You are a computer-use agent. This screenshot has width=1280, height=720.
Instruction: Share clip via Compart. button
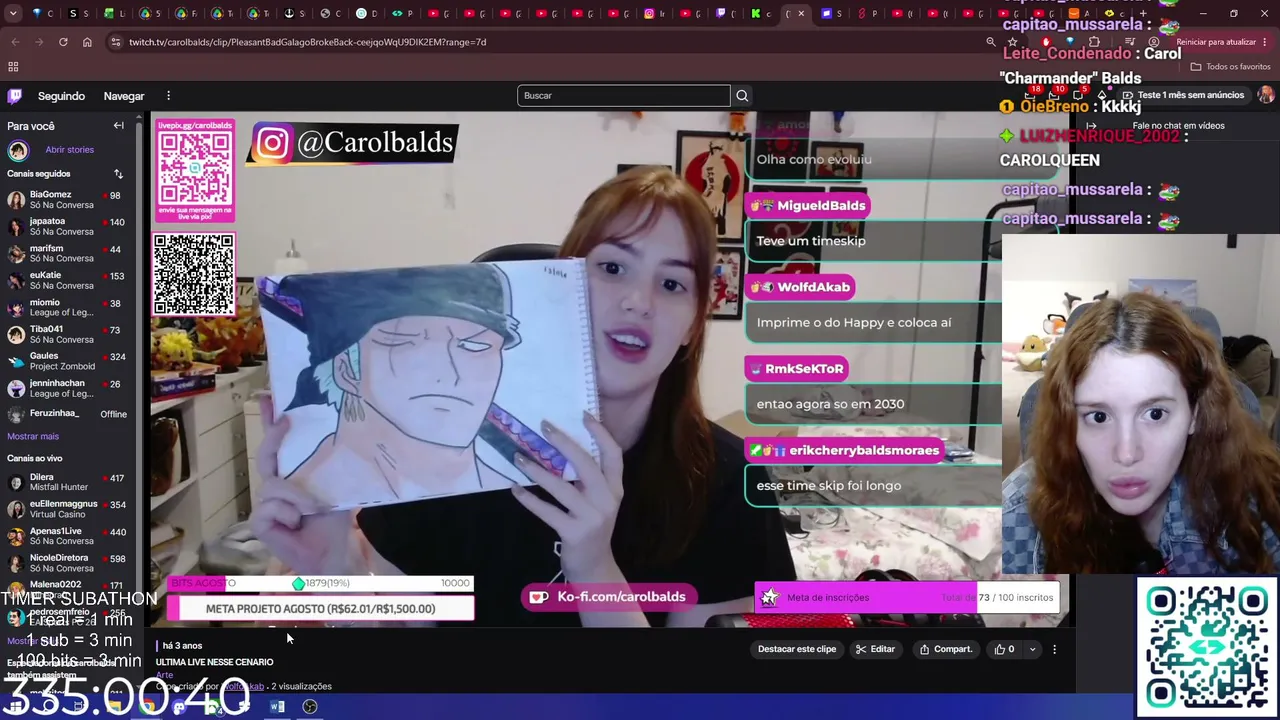946,649
